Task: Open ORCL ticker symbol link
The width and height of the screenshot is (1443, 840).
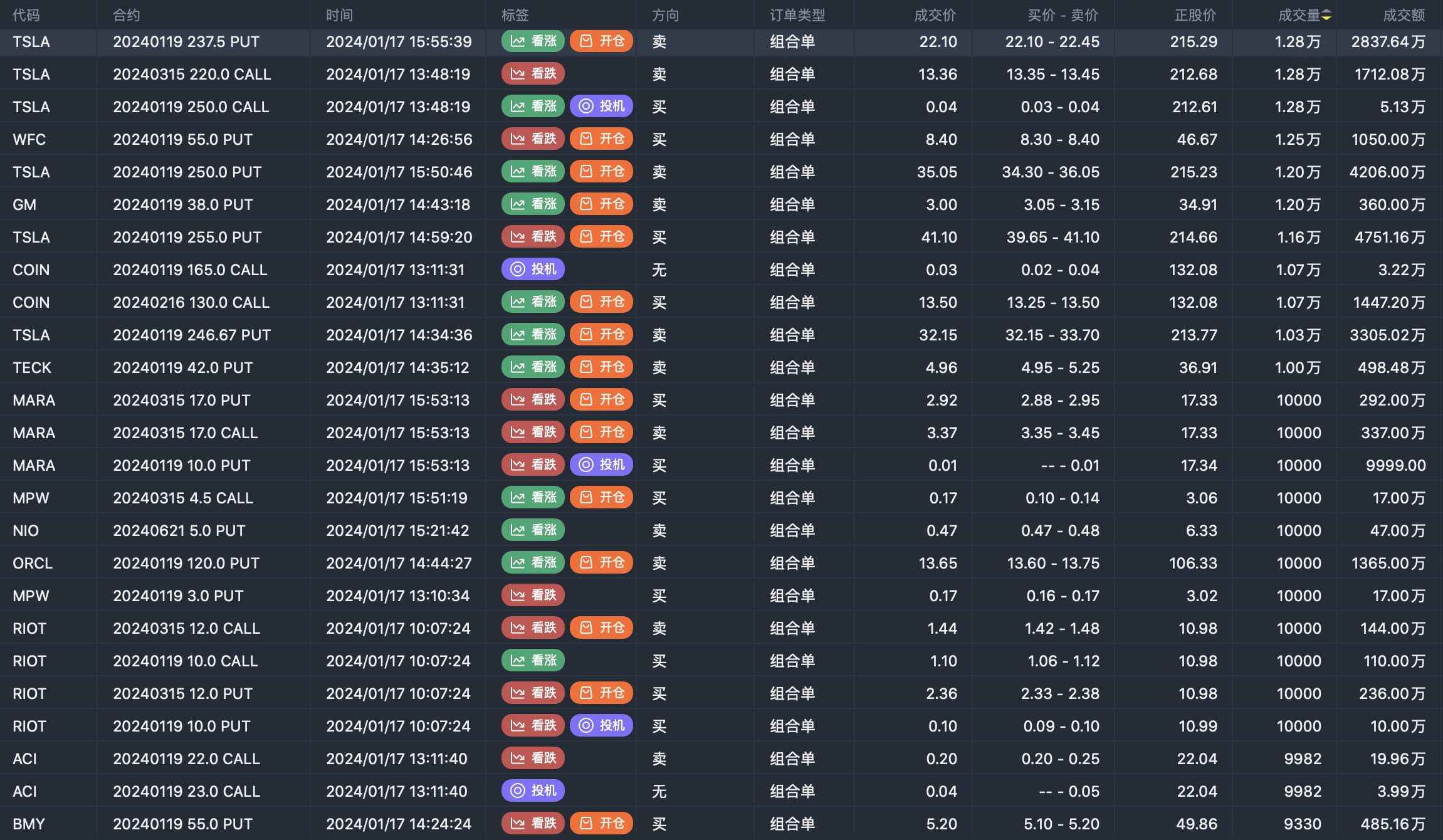Action: [33, 563]
